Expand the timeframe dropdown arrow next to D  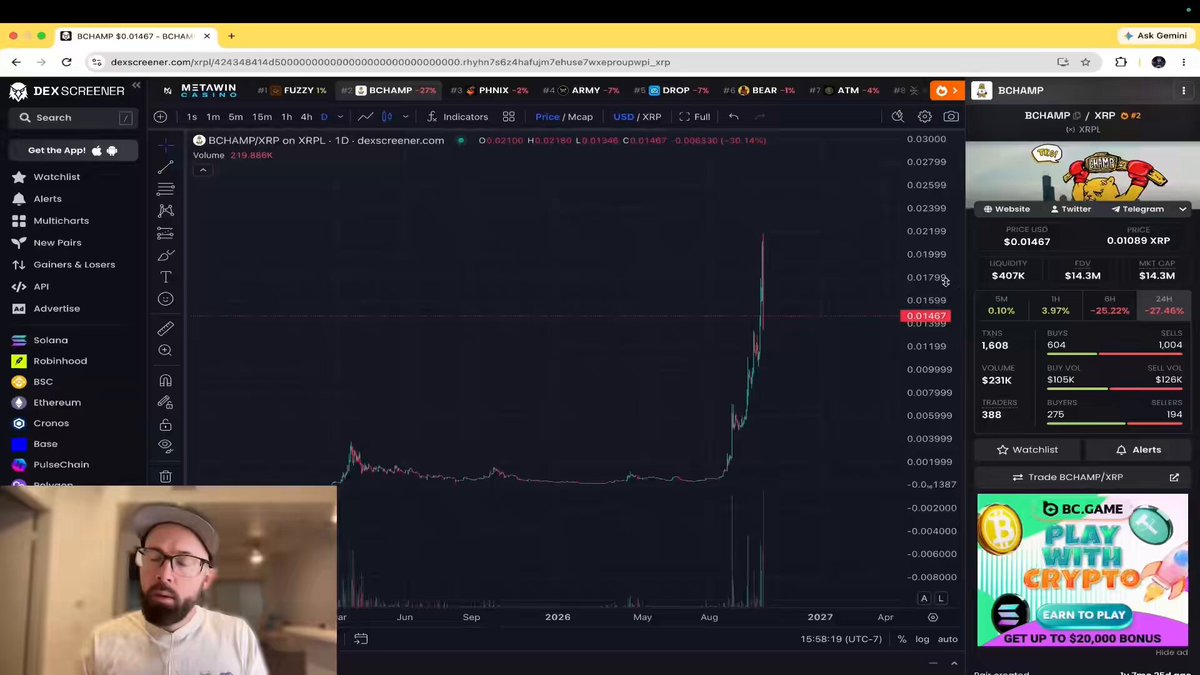click(340, 117)
